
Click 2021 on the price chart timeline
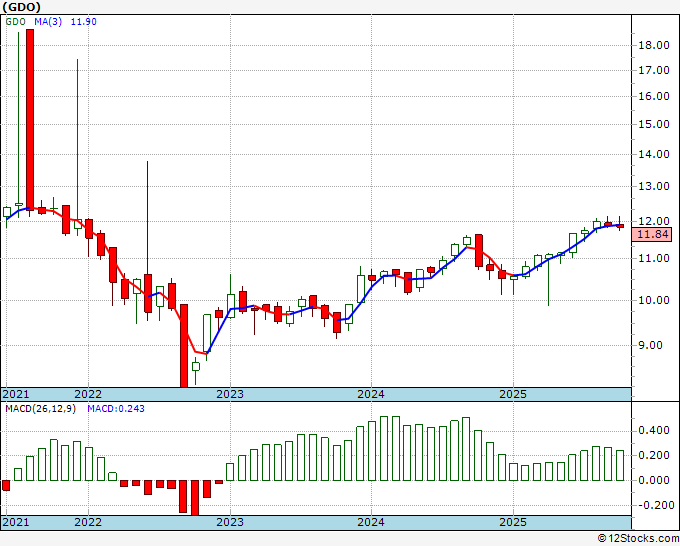(x=16, y=394)
